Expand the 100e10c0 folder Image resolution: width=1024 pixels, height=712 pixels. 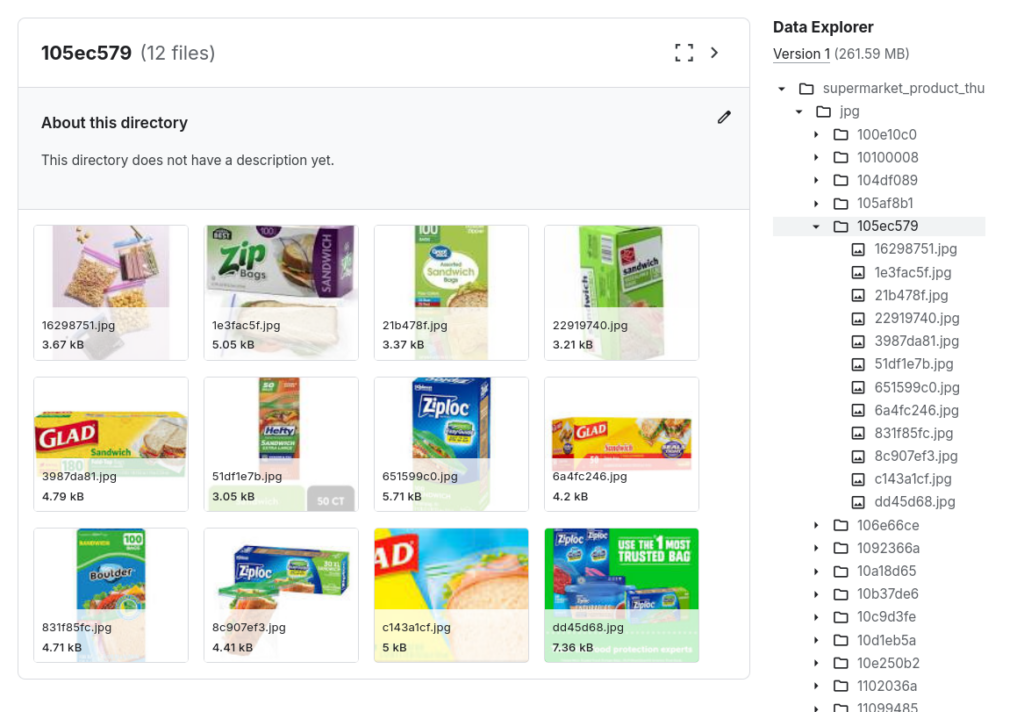[x=815, y=134]
